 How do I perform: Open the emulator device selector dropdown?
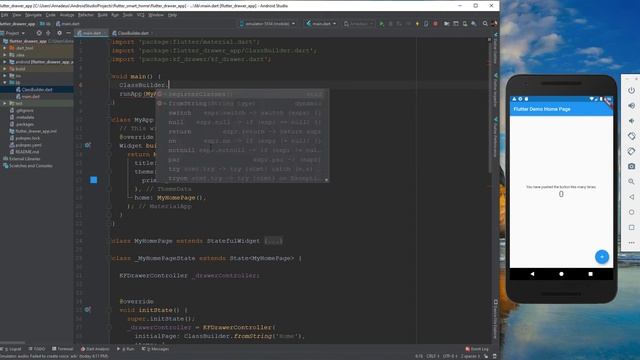pyautogui.click(x=267, y=24)
